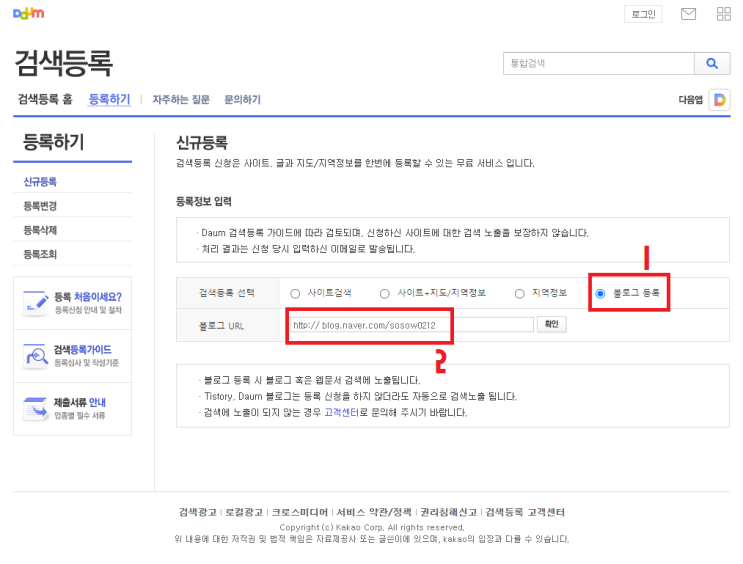Open 제출서류 안내 link text

coord(80,402)
